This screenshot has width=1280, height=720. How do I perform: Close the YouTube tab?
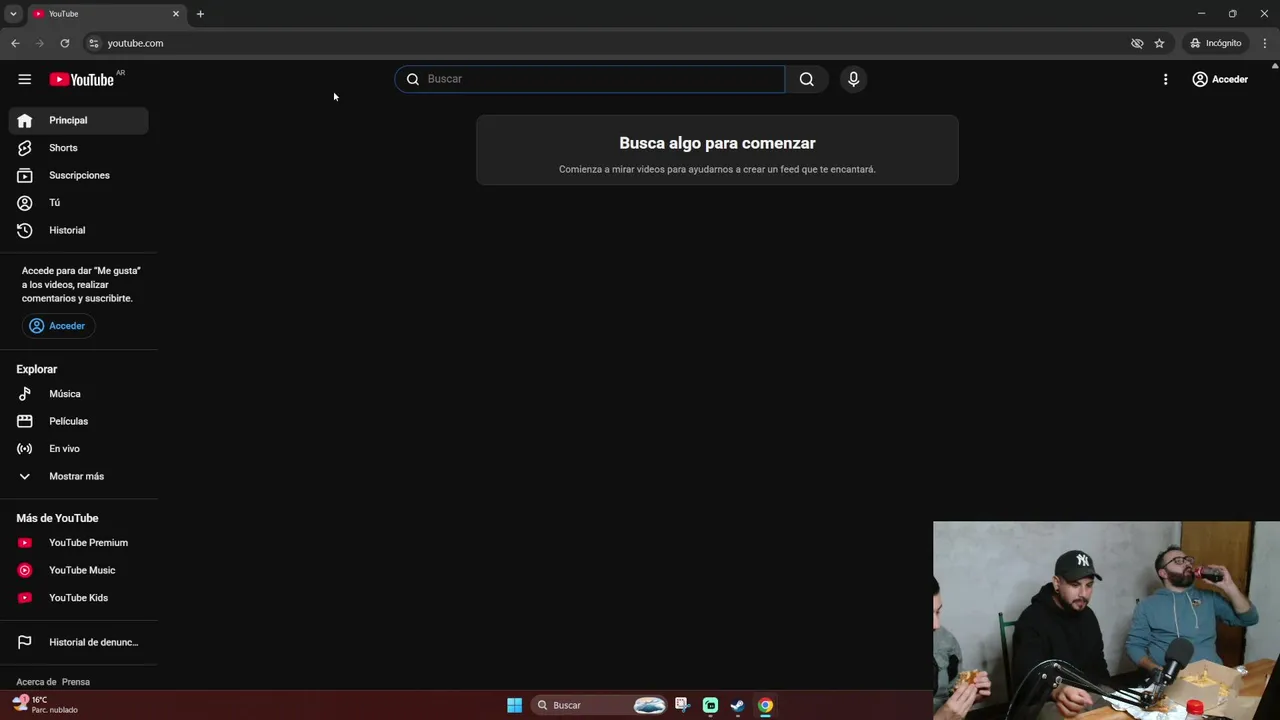pyautogui.click(x=176, y=14)
